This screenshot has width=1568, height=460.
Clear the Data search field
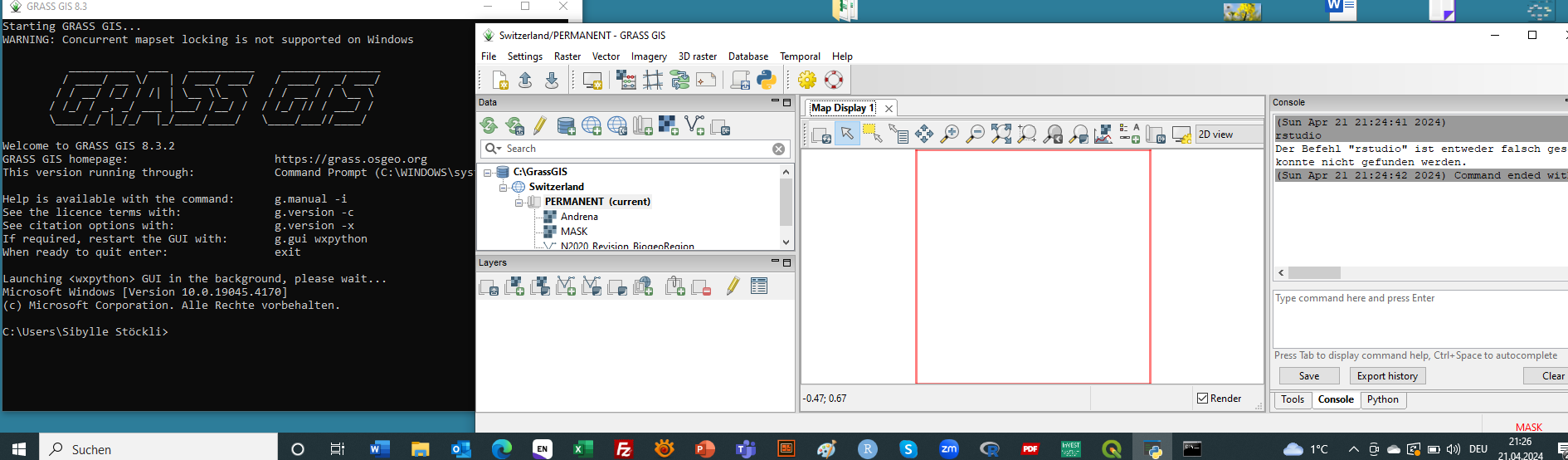(x=778, y=149)
